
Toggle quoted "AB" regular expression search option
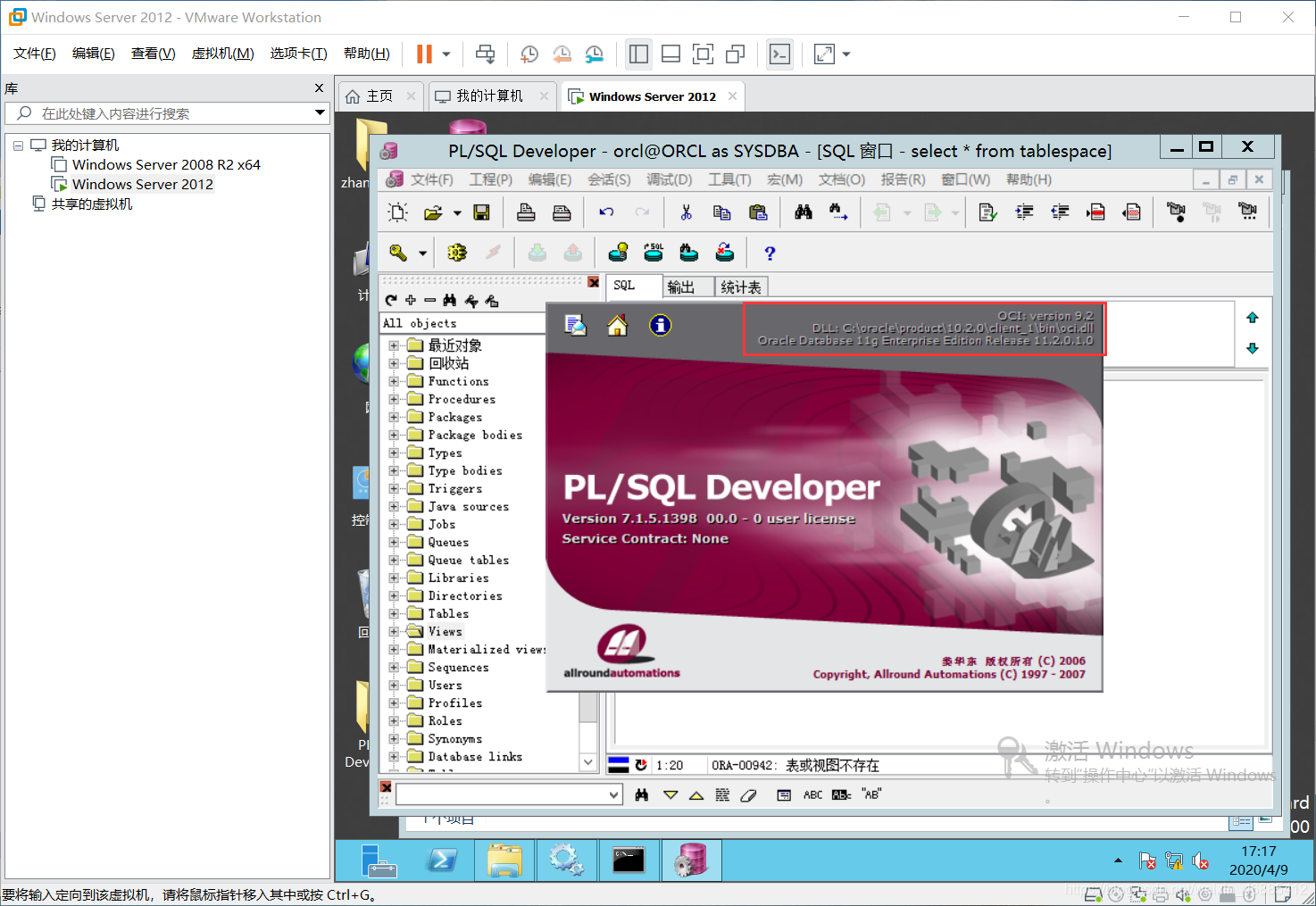[871, 794]
